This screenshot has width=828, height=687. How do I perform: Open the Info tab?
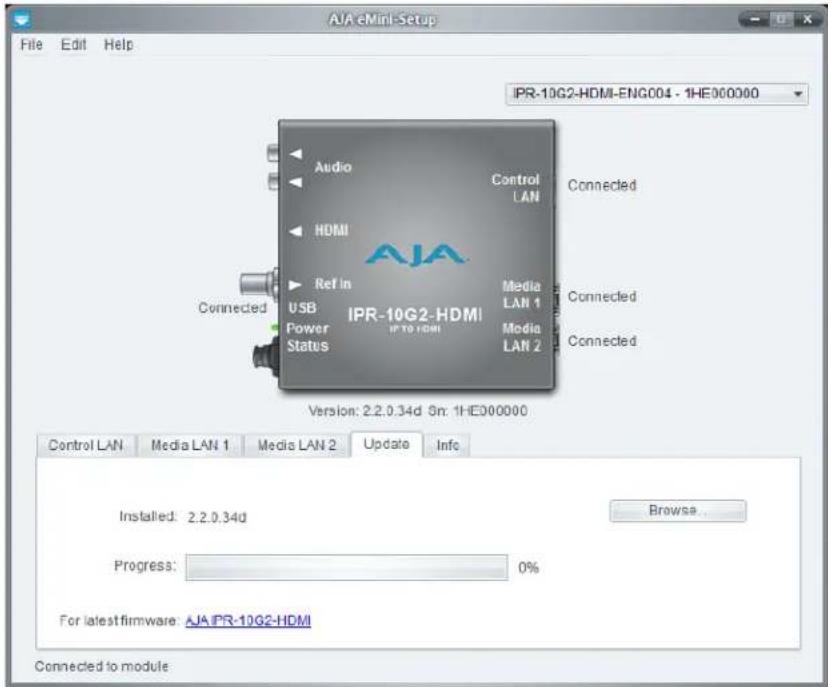[447, 445]
